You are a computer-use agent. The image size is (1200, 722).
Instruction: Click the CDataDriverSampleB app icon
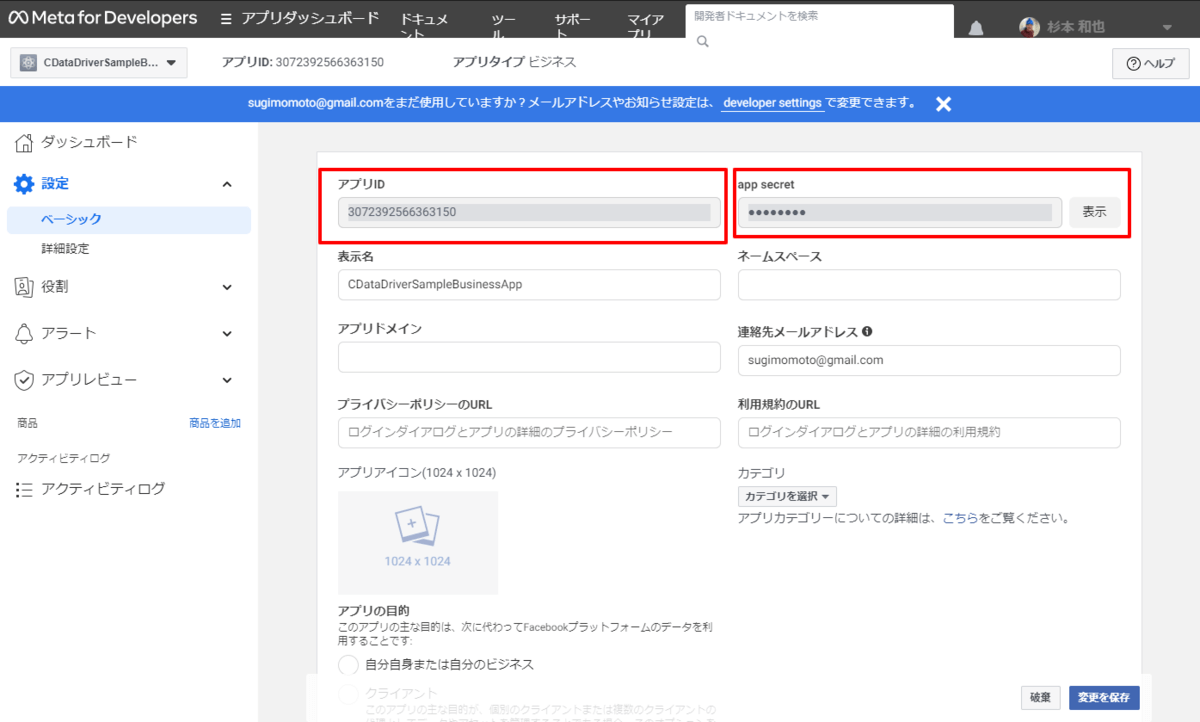29,63
